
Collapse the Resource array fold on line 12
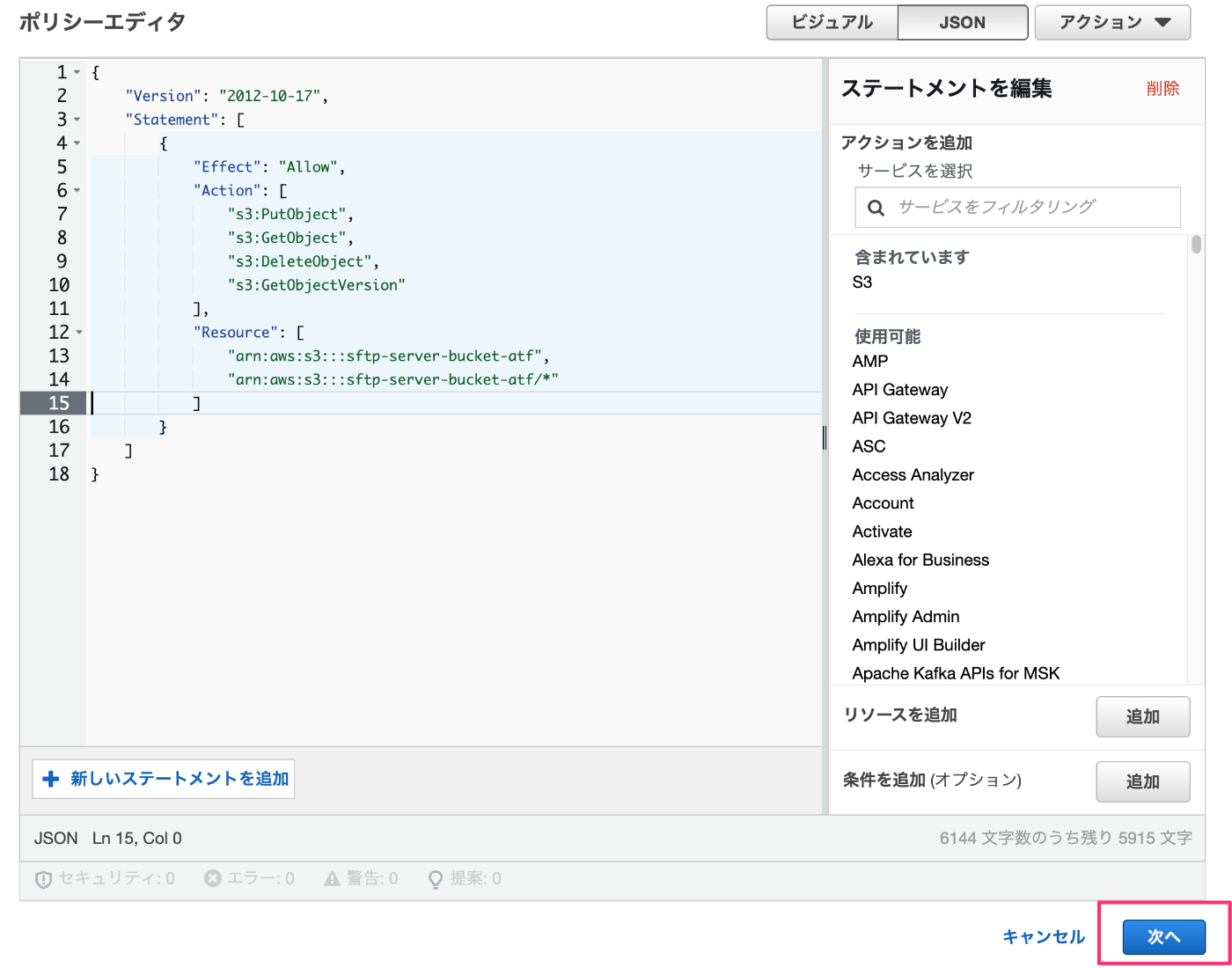(79, 333)
